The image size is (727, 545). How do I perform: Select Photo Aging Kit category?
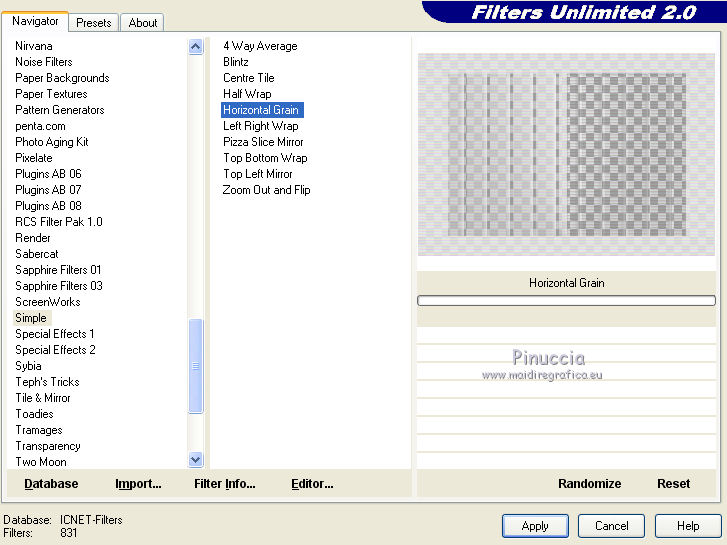(51, 142)
